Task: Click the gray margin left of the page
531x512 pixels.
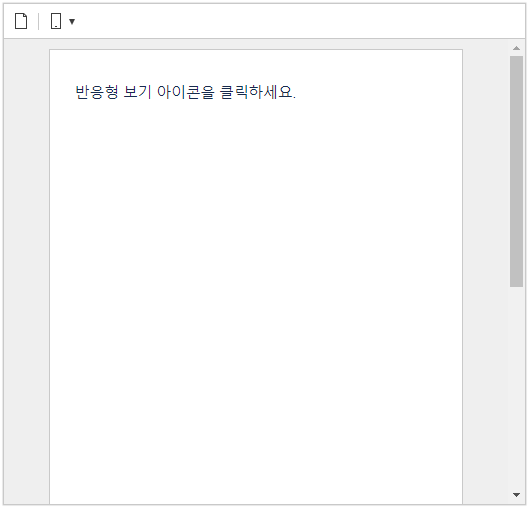Action: 27,271
